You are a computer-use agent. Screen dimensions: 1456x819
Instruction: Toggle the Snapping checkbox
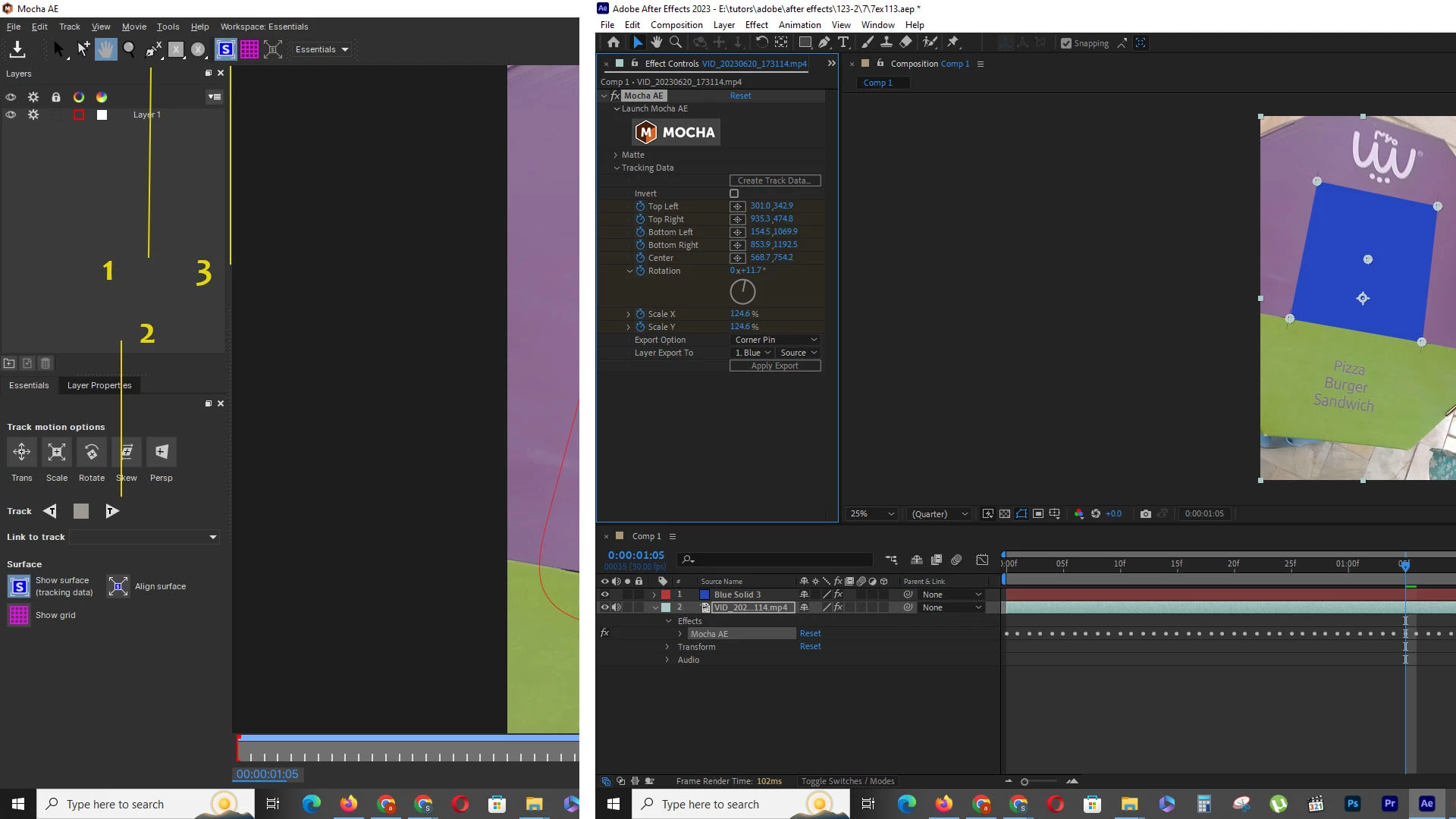tap(1066, 43)
